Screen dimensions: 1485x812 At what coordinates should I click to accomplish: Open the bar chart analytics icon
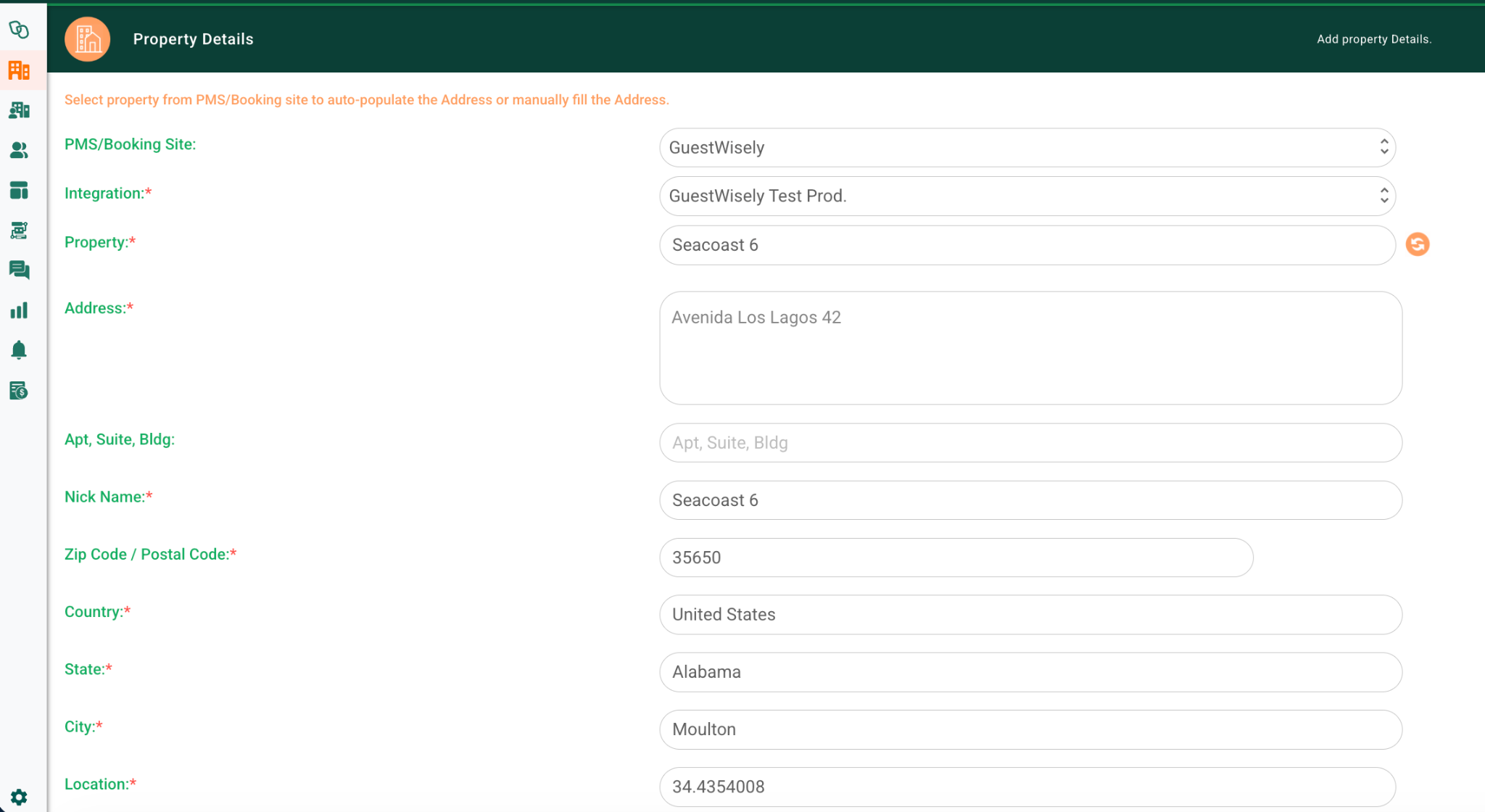[19, 310]
